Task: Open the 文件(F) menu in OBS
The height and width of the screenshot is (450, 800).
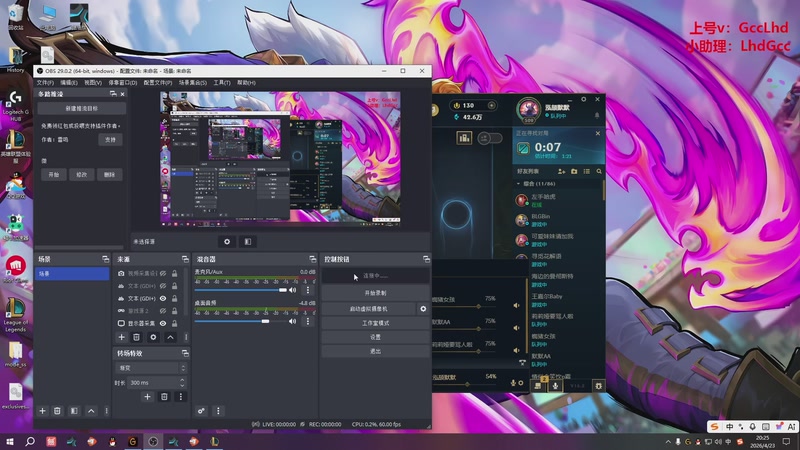Action: pyautogui.click(x=45, y=83)
